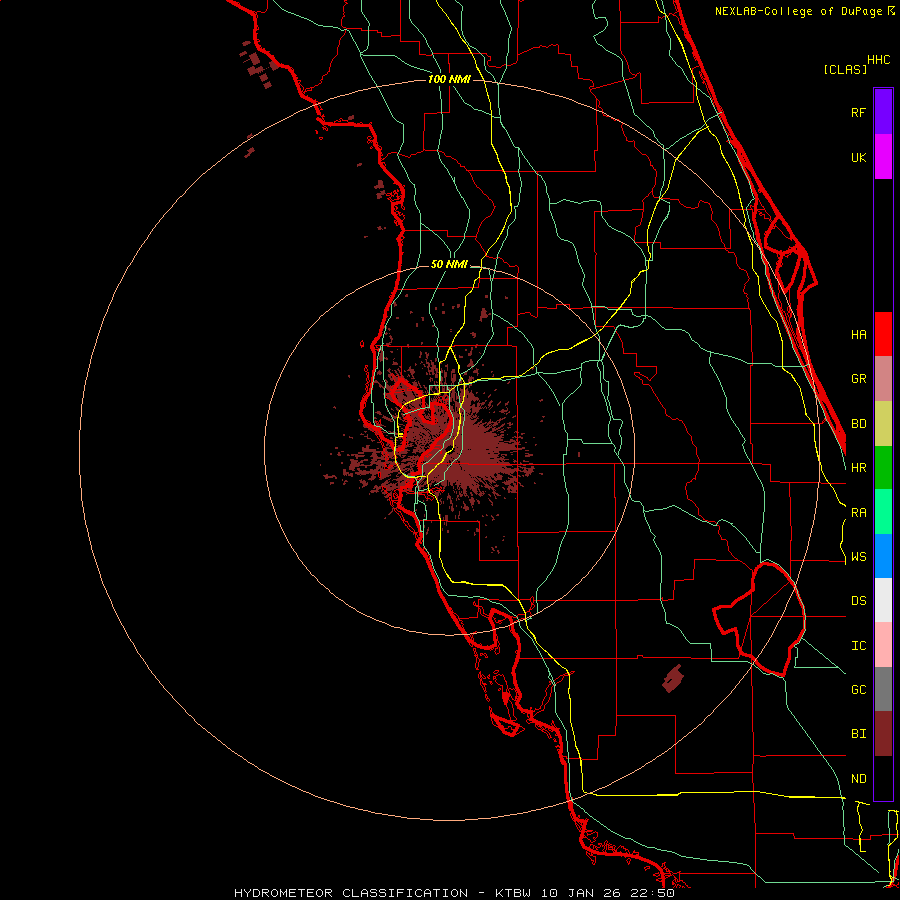The height and width of the screenshot is (900, 900).
Task: Click the HR green legend color block
Action: (883, 468)
